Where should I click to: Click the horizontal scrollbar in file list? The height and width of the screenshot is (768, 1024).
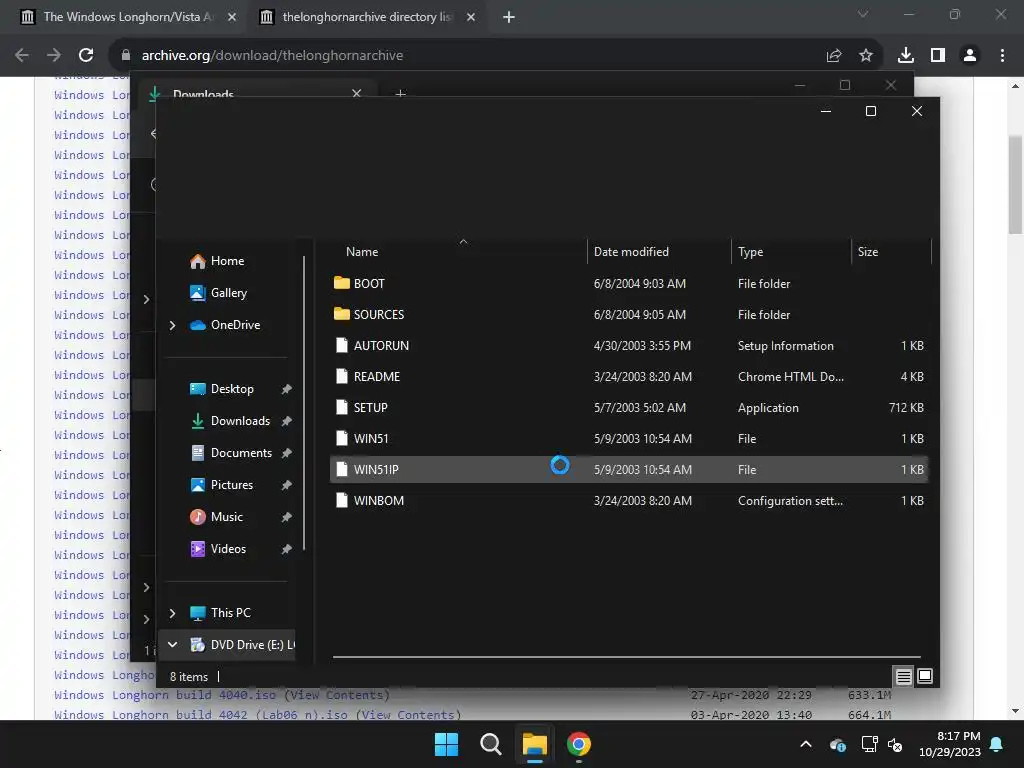[x=626, y=656]
